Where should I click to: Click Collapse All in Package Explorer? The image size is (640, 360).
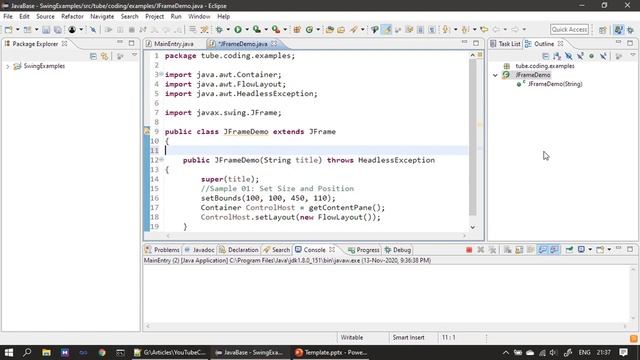click(93, 56)
